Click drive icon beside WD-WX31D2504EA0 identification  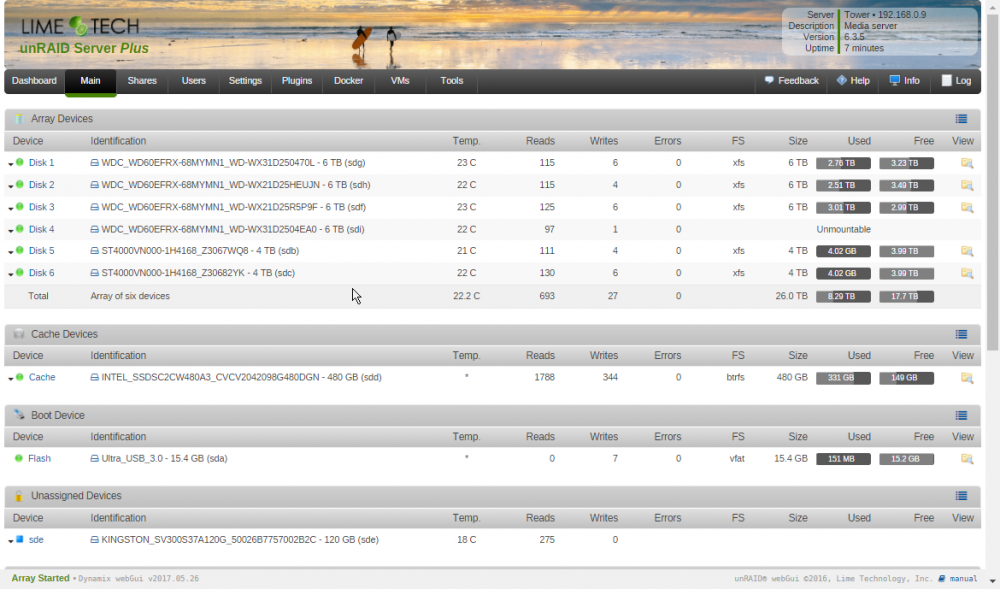point(94,229)
